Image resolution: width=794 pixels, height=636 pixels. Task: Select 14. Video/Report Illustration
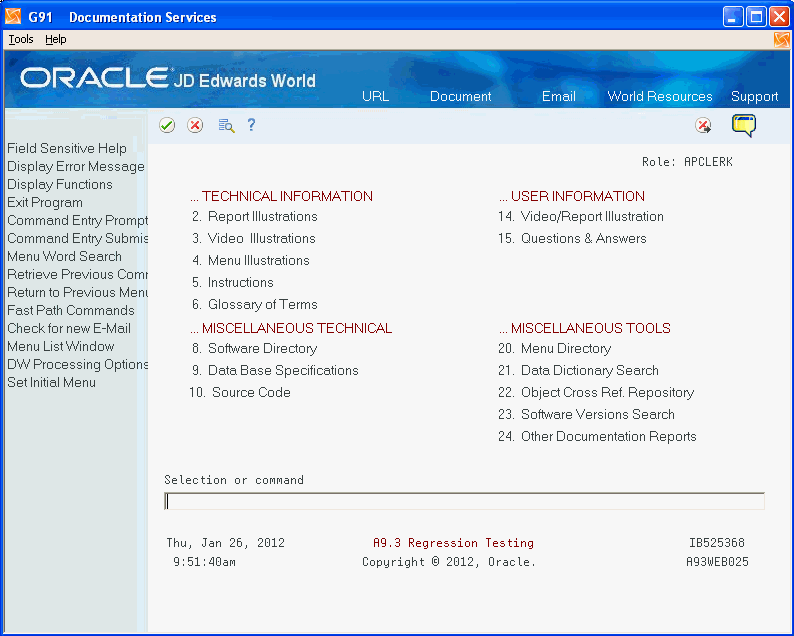click(x=581, y=217)
